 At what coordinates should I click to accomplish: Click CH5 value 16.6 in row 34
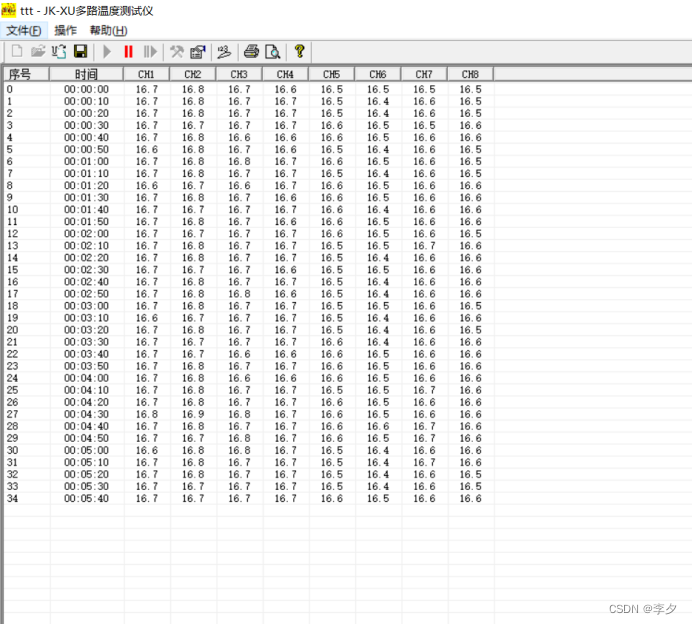point(331,498)
